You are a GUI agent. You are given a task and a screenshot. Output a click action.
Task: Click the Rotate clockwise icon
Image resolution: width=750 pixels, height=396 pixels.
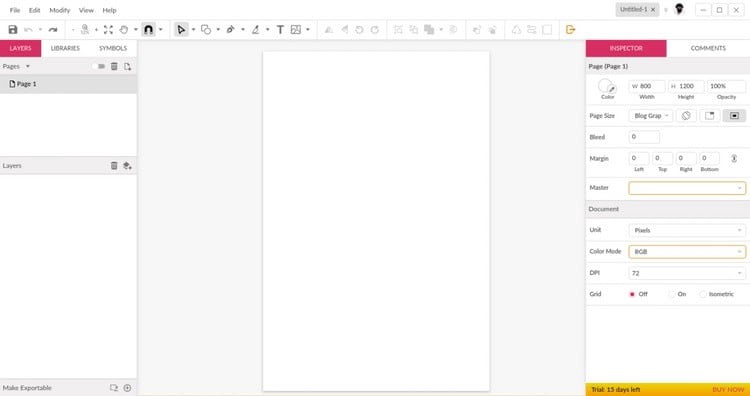click(x=375, y=30)
